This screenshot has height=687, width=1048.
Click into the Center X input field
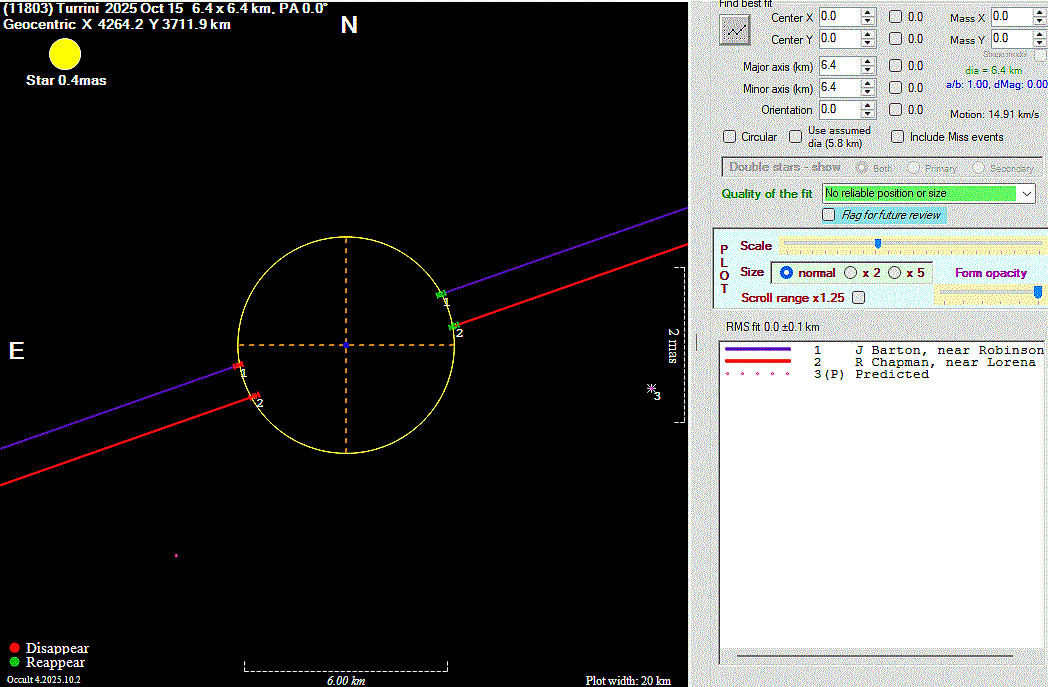click(x=837, y=17)
